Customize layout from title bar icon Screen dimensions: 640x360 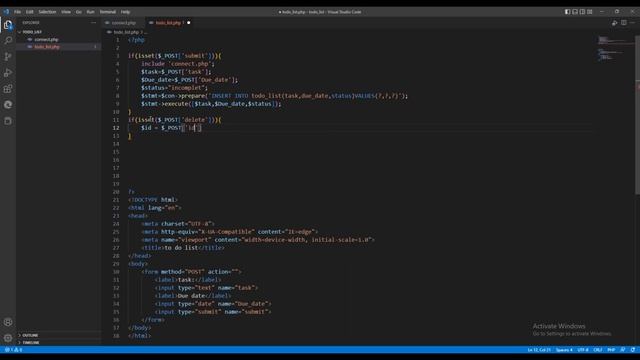pyautogui.click(x=590, y=12)
